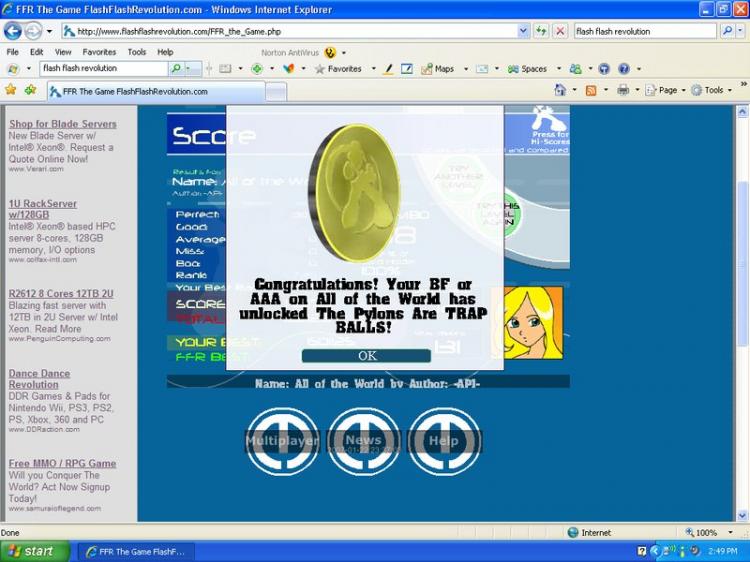Open the zoom level 100% dropdown
Image resolution: width=750 pixels, height=562 pixels.
(x=730, y=532)
